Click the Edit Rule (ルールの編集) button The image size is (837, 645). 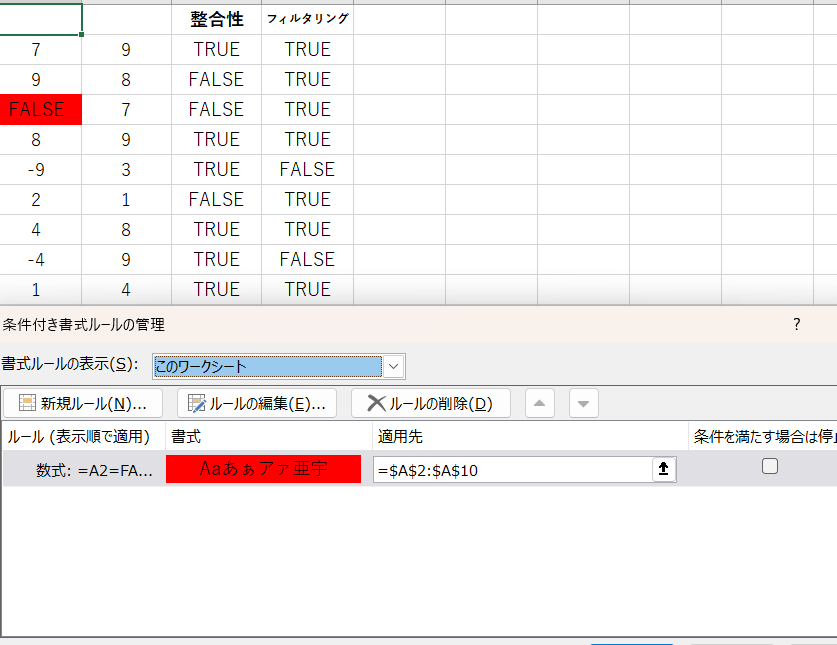[x=257, y=403]
